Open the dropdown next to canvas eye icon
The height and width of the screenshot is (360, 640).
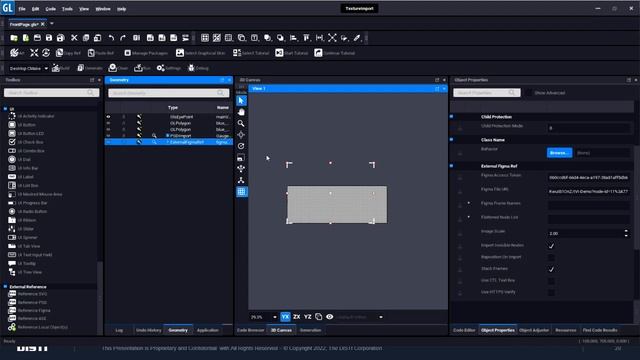click(381, 317)
